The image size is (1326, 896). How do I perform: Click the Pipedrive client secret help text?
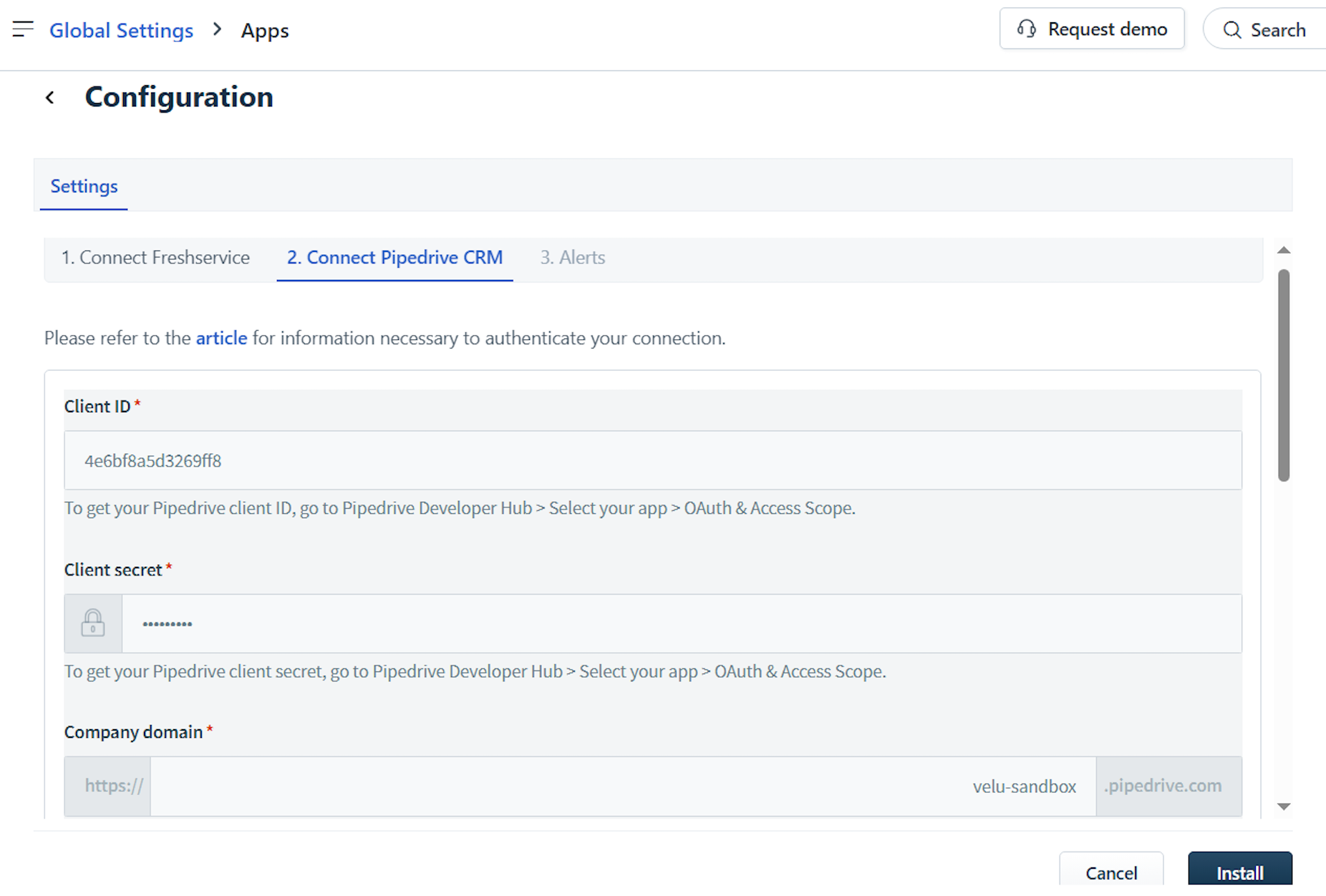[475, 671]
